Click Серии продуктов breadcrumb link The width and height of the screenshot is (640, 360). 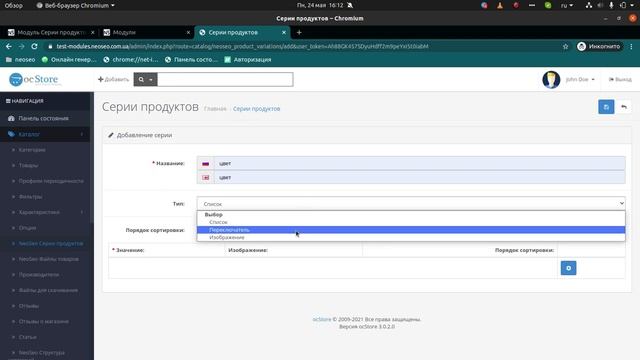click(x=256, y=109)
